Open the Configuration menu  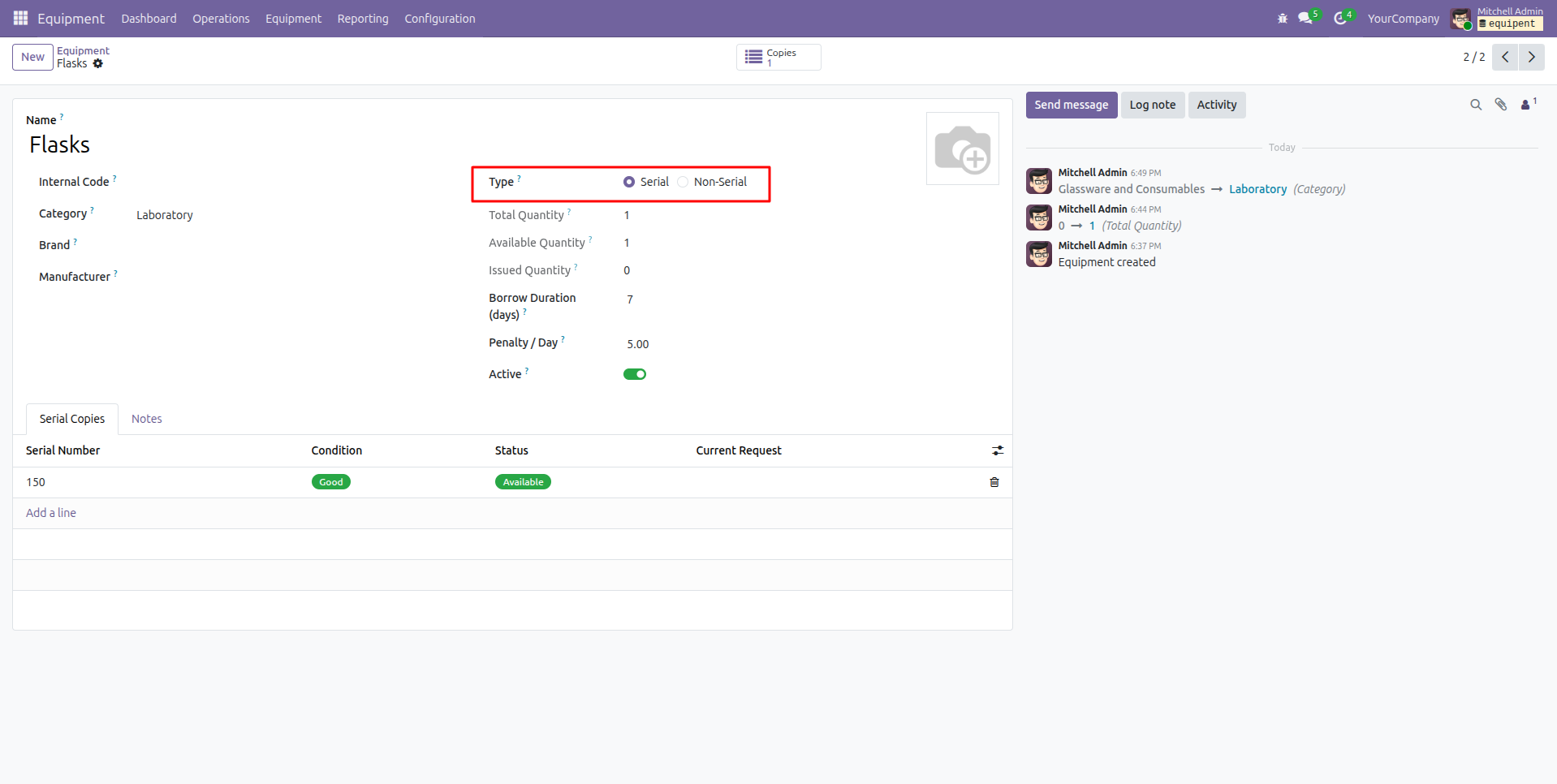pyautogui.click(x=440, y=19)
